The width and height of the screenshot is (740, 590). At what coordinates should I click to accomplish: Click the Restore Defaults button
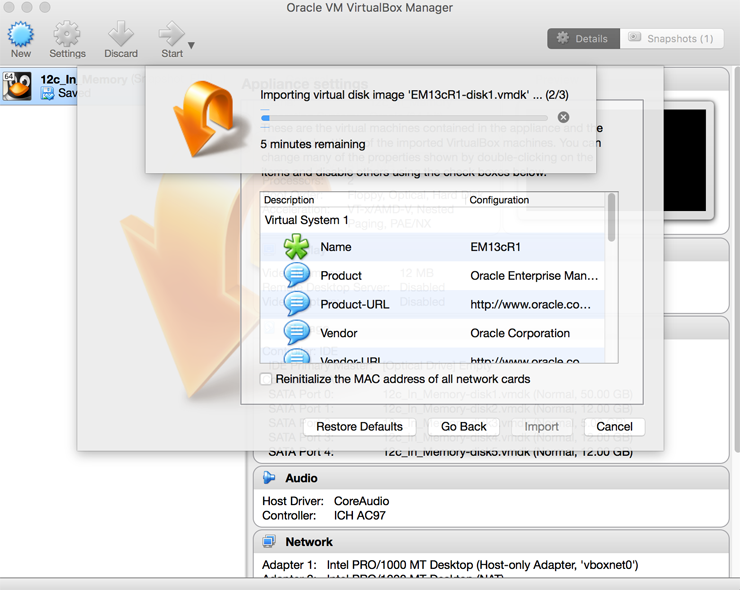(x=359, y=427)
